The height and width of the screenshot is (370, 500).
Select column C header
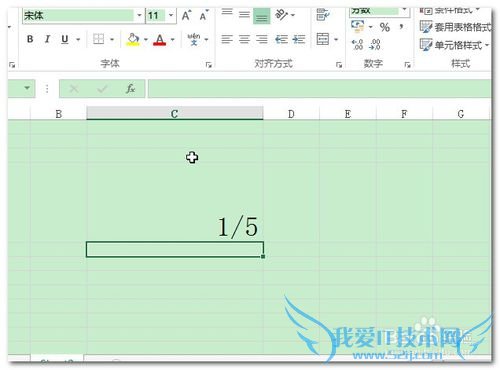point(175,113)
